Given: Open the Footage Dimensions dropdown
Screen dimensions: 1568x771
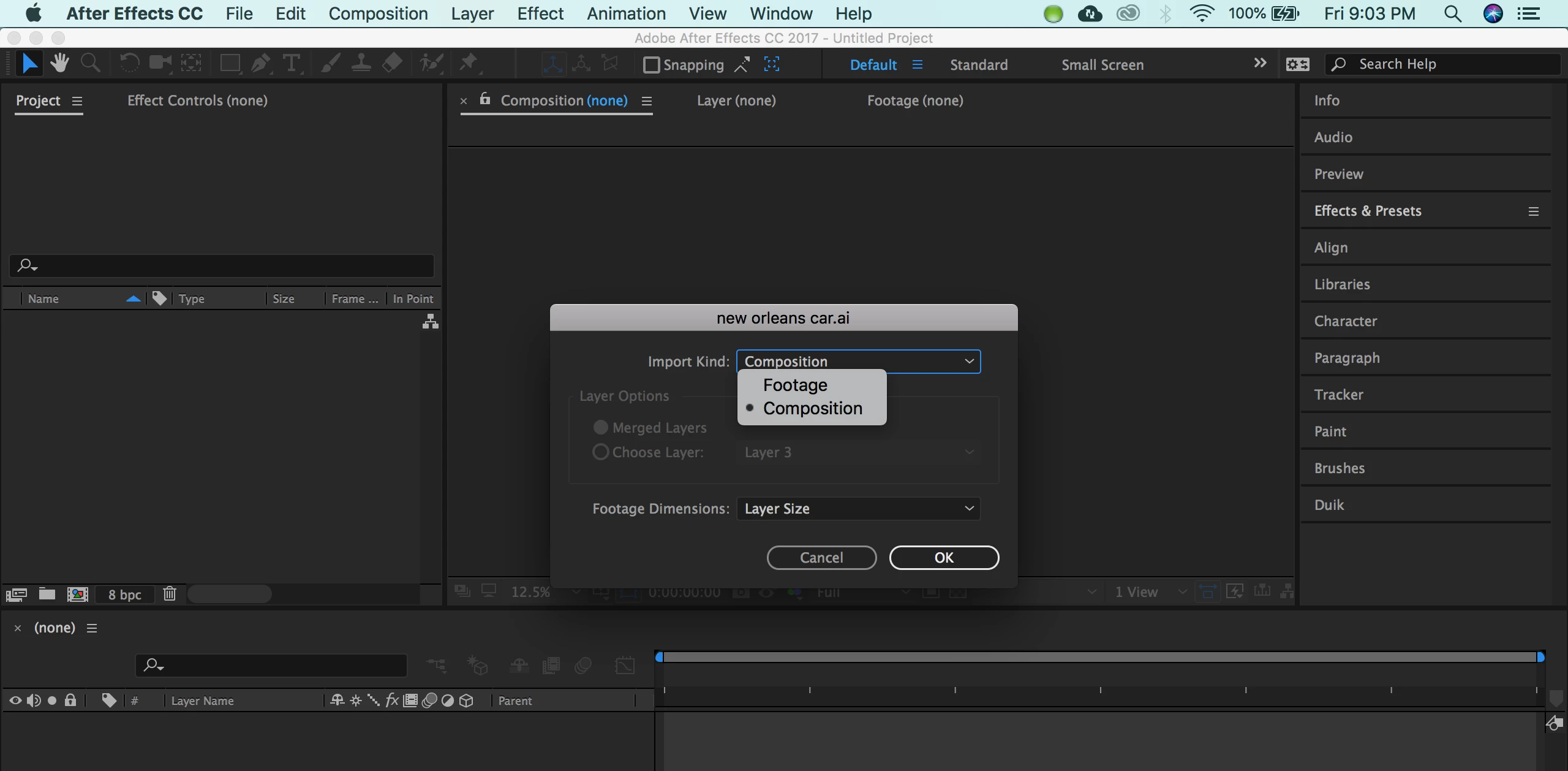Looking at the screenshot, I should pyautogui.click(x=858, y=509).
